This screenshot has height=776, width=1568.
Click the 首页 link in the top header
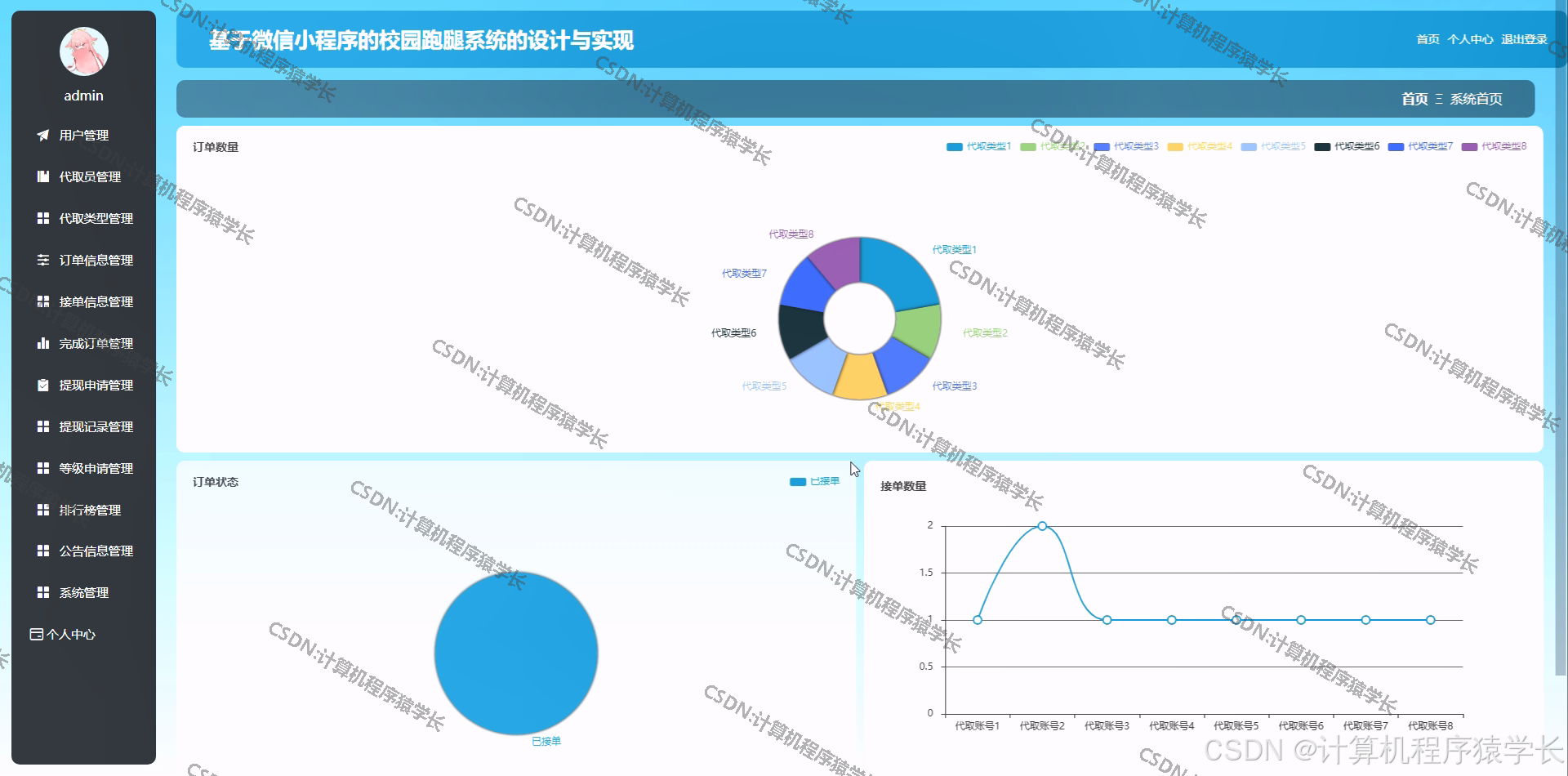click(x=1428, y=39)
